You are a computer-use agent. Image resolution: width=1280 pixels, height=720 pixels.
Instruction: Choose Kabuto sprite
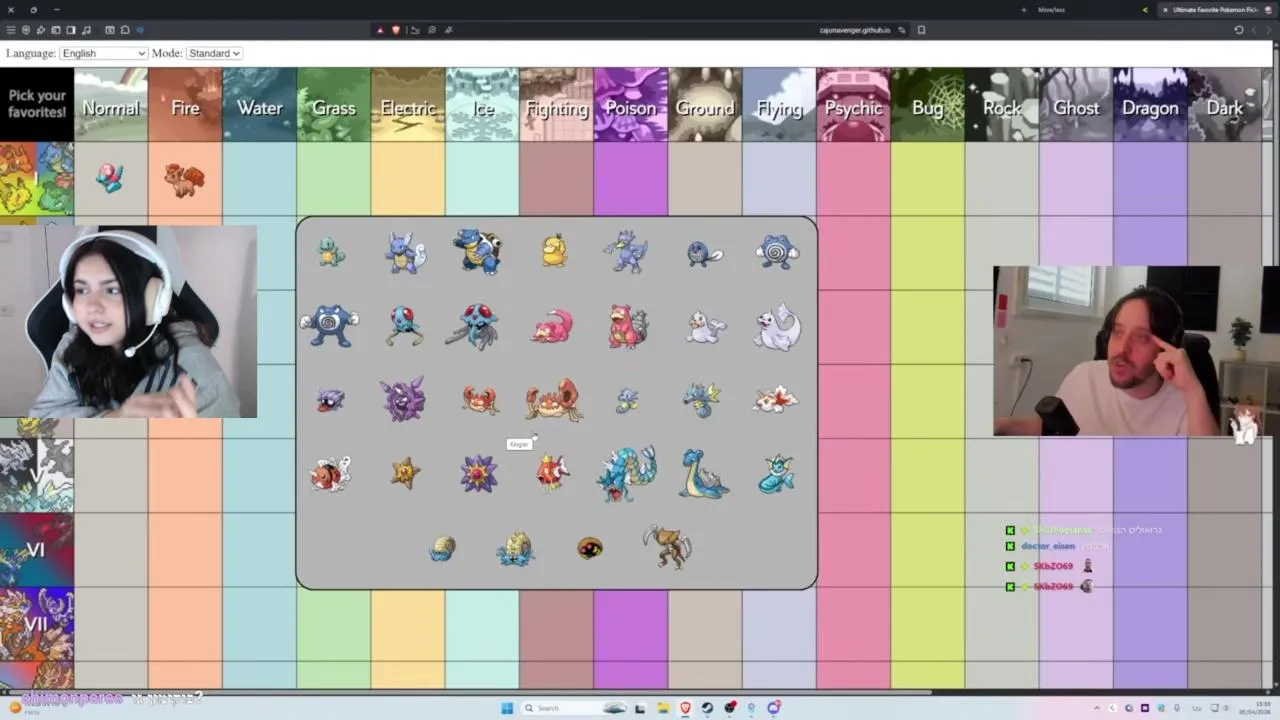click(x=590, y=548)
